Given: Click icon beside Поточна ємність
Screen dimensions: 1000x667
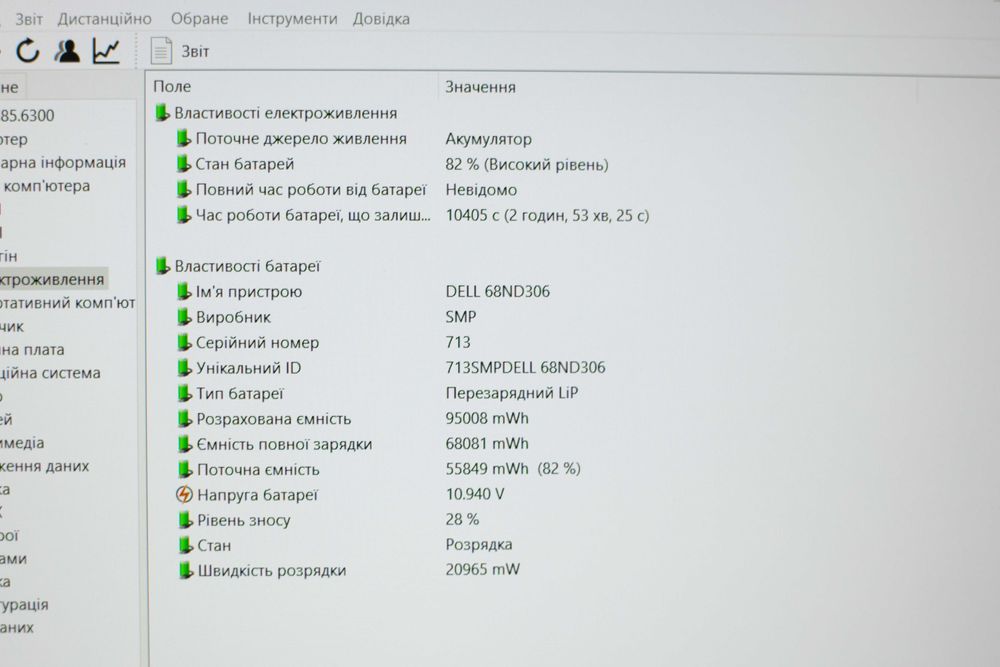Looking at the screenshot, I should 185,469.
